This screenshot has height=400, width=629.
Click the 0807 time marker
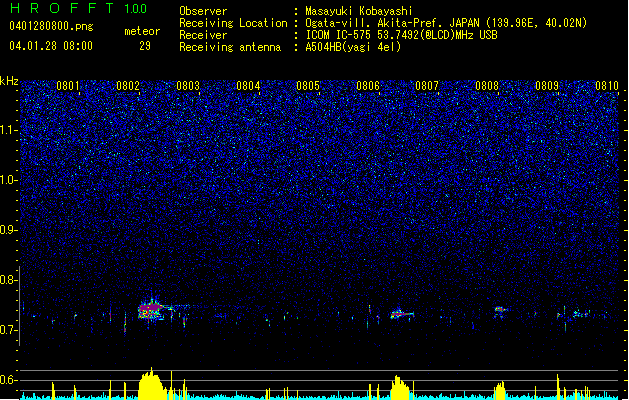click(427, 85)
